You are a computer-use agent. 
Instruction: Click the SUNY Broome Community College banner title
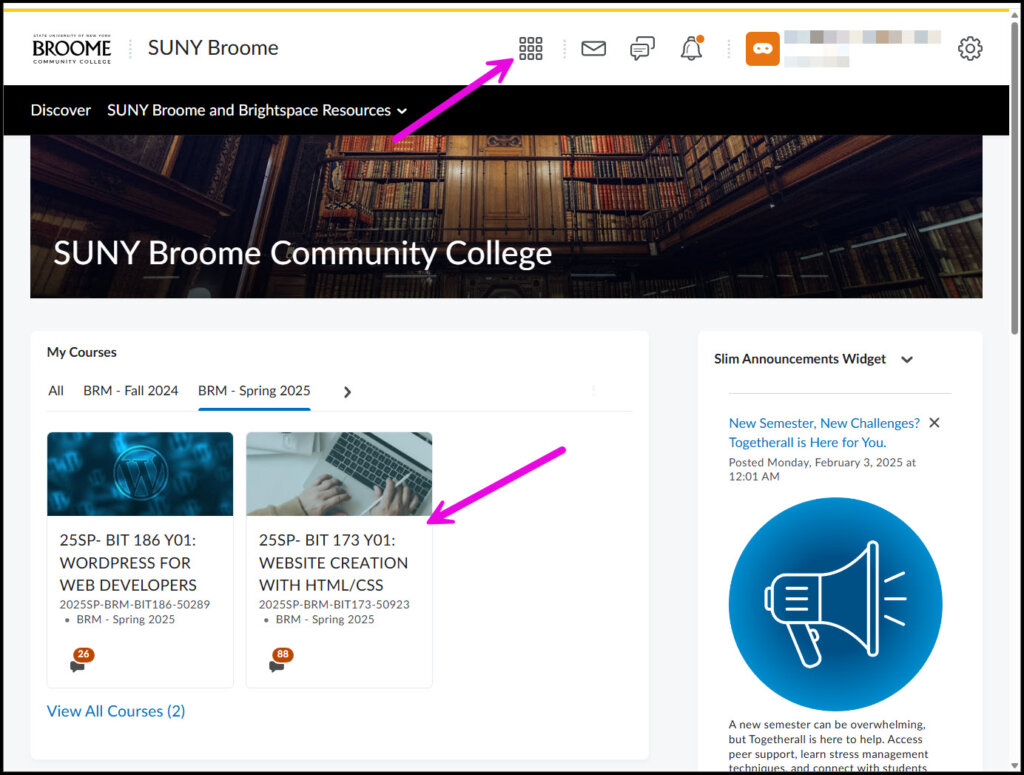point(303,253)
